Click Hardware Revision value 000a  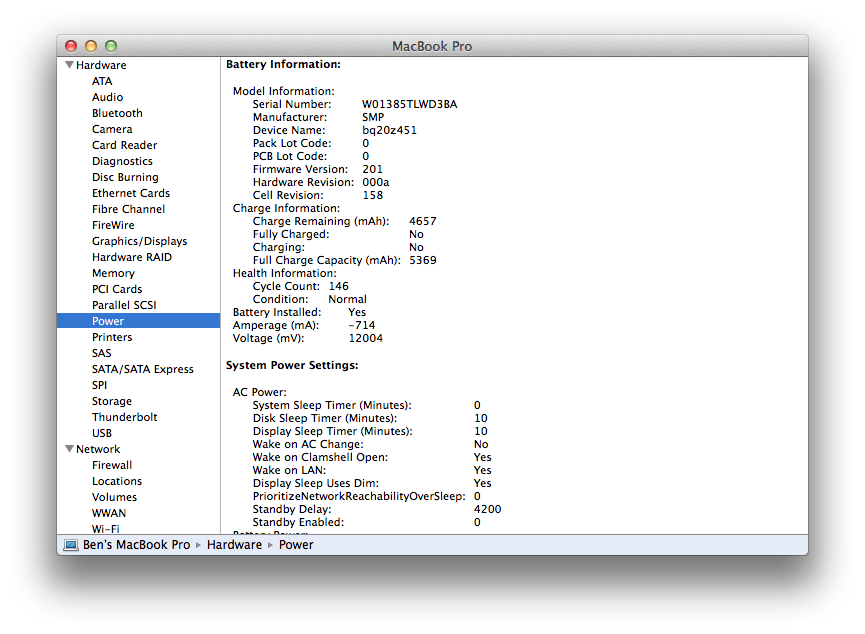click(x=376, y=183)
